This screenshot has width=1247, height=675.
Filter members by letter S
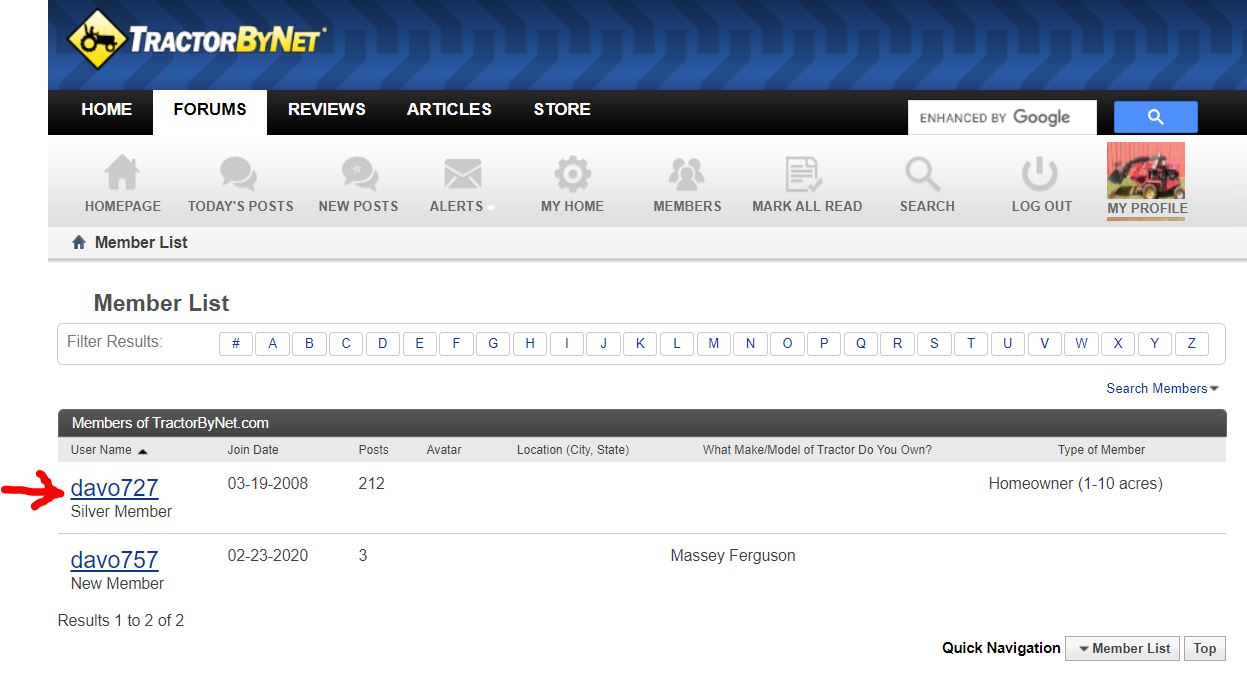click(934, 344)
